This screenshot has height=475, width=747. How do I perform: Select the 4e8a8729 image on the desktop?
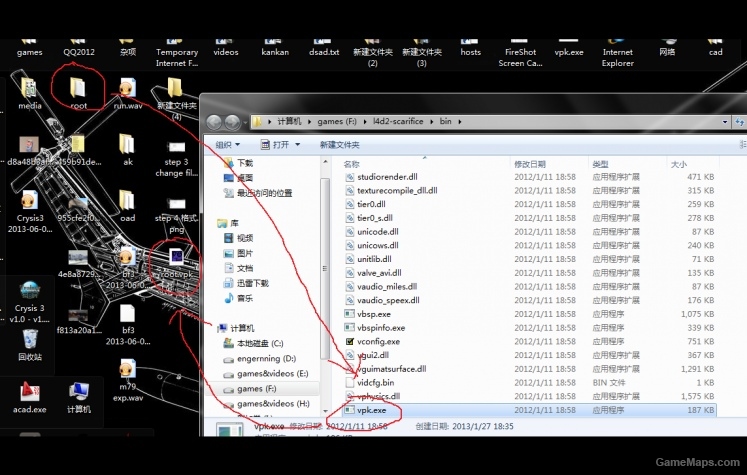[x=79, y=263]
